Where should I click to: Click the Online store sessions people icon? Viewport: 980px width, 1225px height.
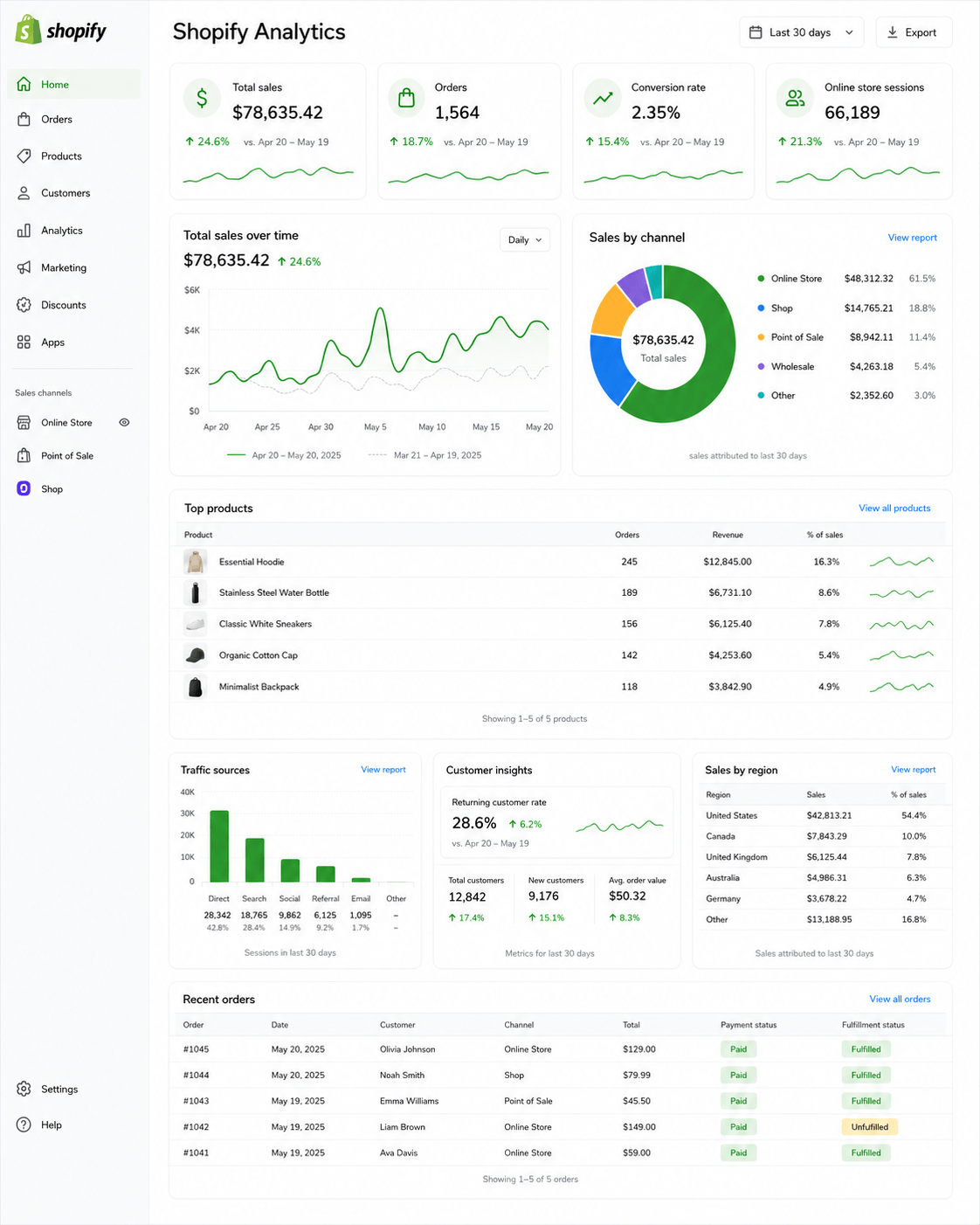coord(795,98)
